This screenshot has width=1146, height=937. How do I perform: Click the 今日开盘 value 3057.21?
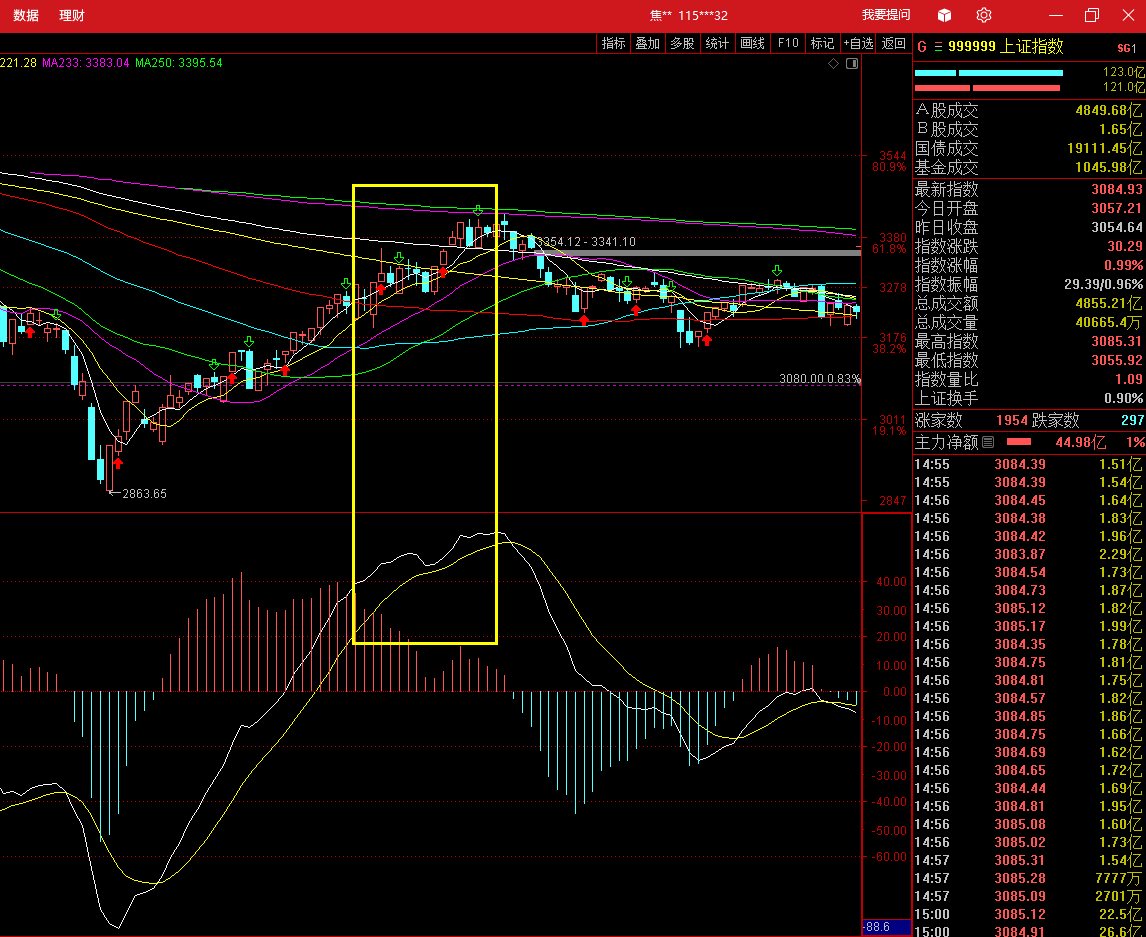(1116, 209)
